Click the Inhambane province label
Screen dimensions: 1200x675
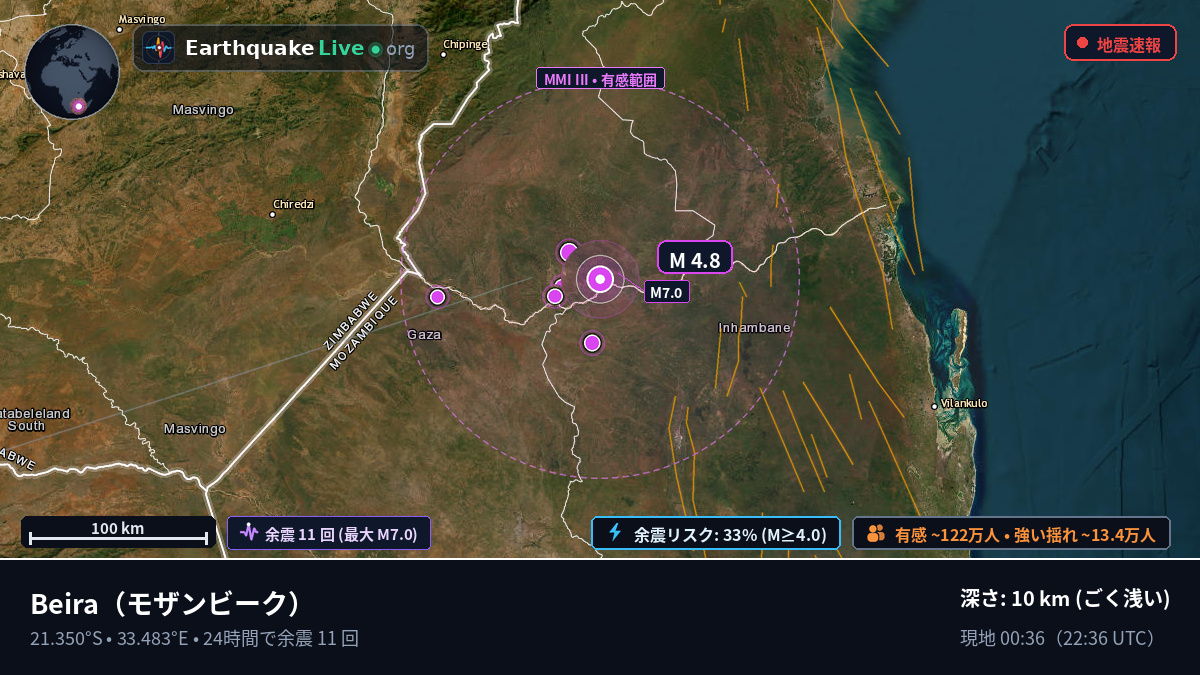pos(755,327)
